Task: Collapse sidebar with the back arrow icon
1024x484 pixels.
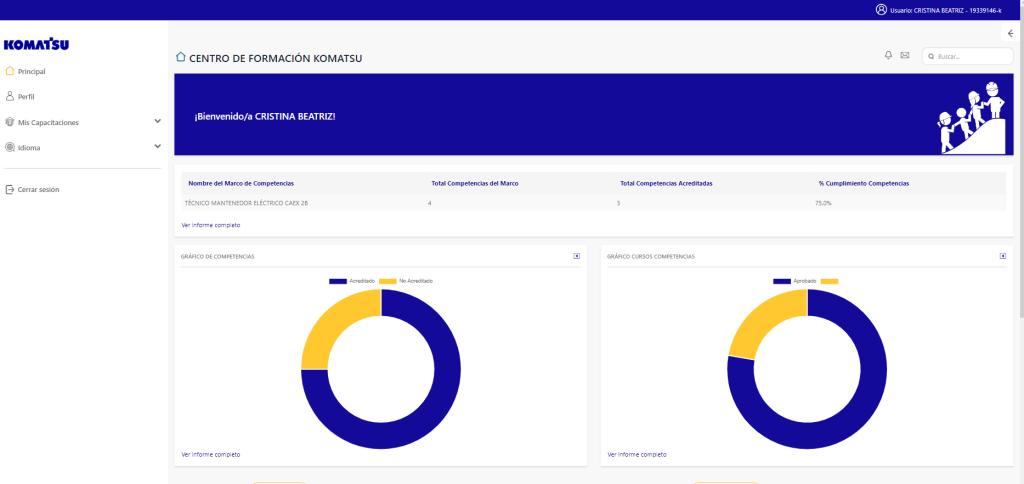Action: [1011, 33]
